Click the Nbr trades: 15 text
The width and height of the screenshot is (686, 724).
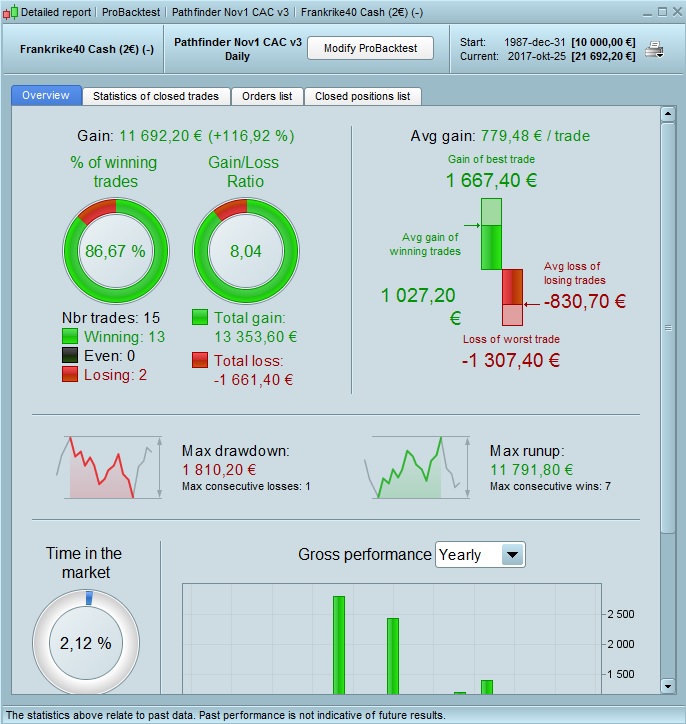coord(111,318)
